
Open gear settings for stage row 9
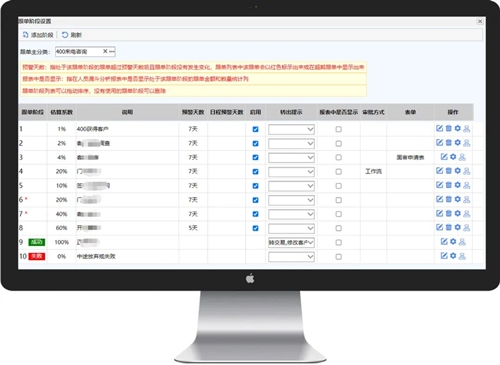click(x=453, y=241)
